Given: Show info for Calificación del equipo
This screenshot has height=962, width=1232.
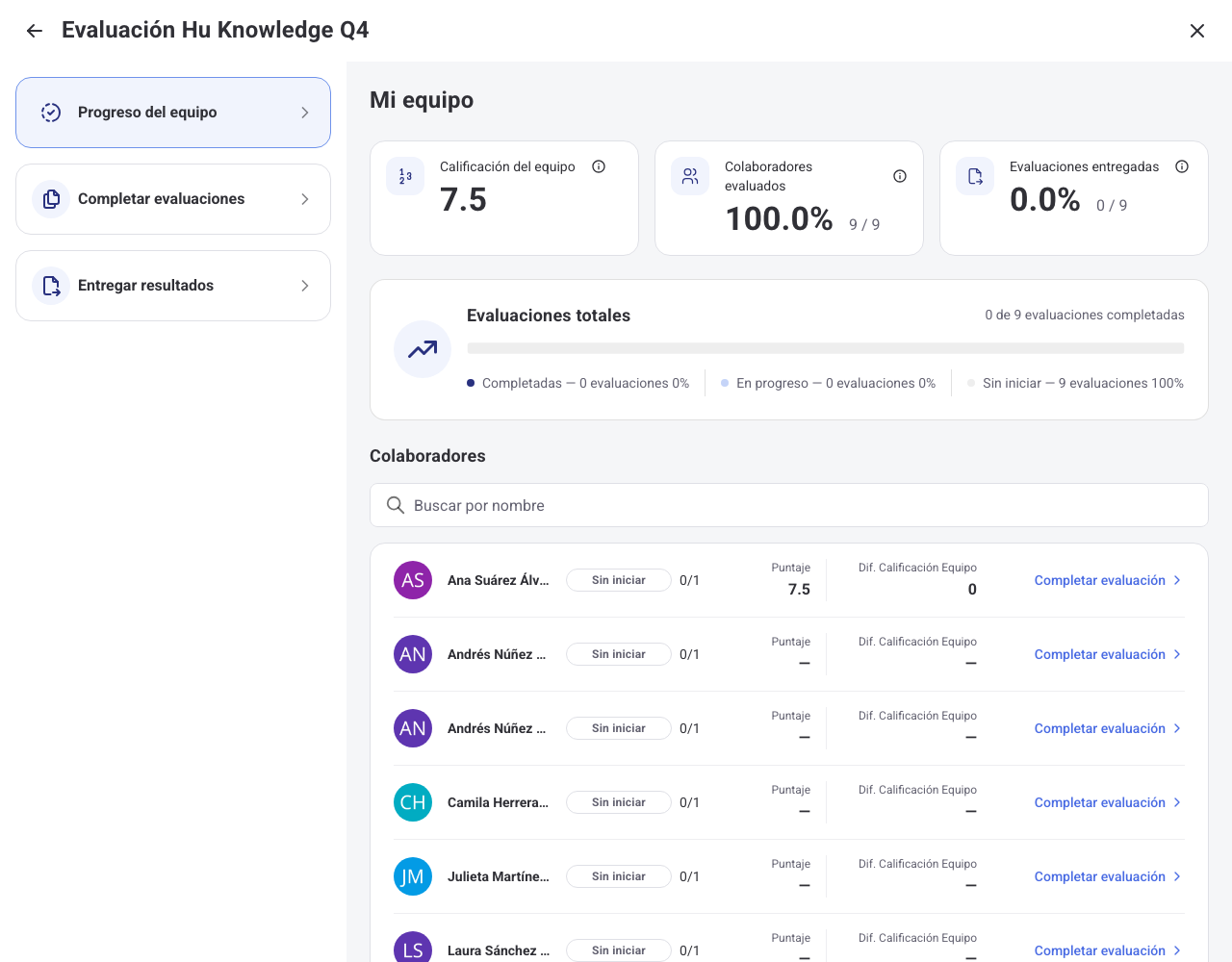Looking at the screenshot, I should coord(599,166).
